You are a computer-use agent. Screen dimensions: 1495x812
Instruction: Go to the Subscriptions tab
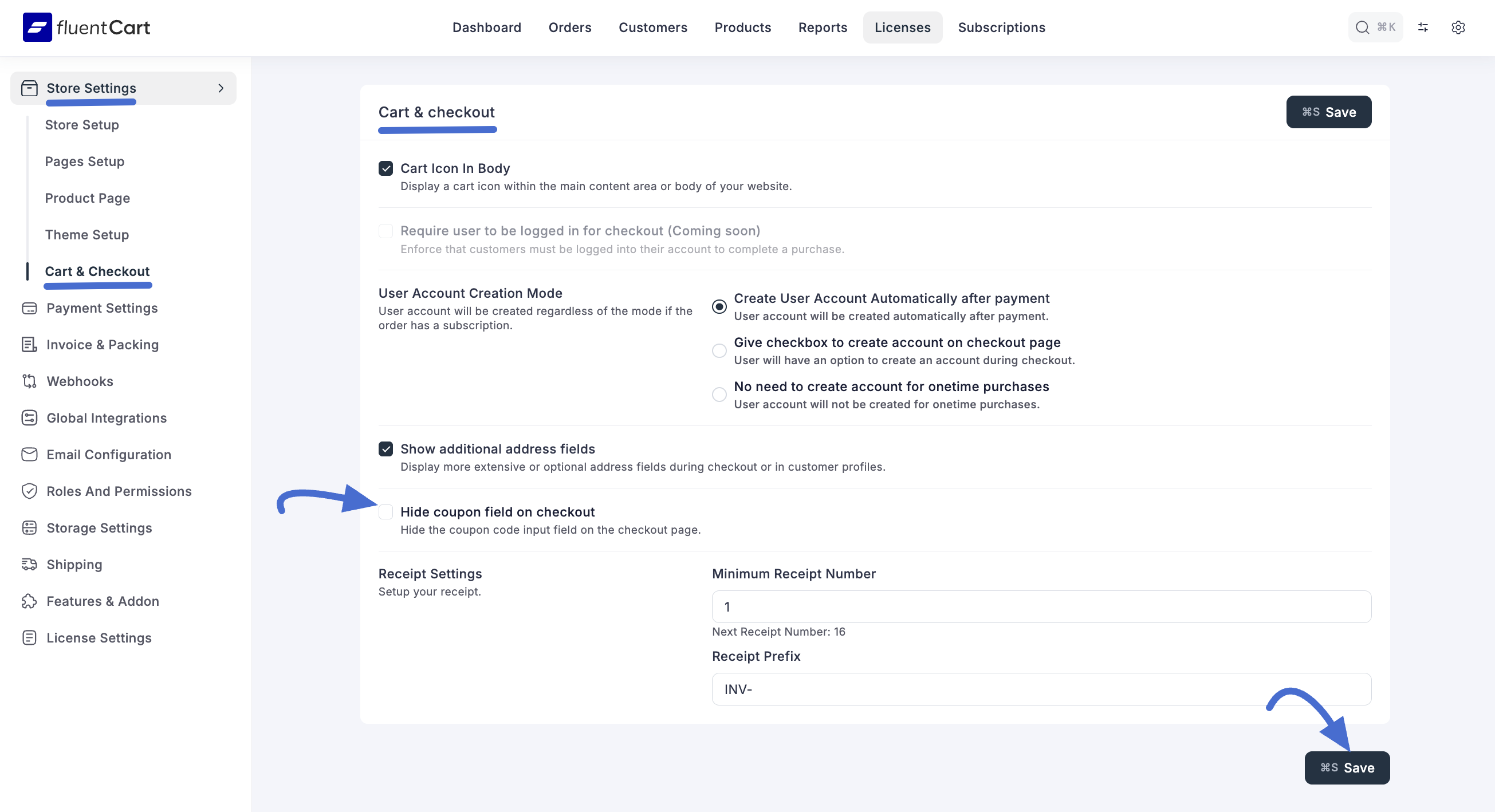tap(1001, 27)
